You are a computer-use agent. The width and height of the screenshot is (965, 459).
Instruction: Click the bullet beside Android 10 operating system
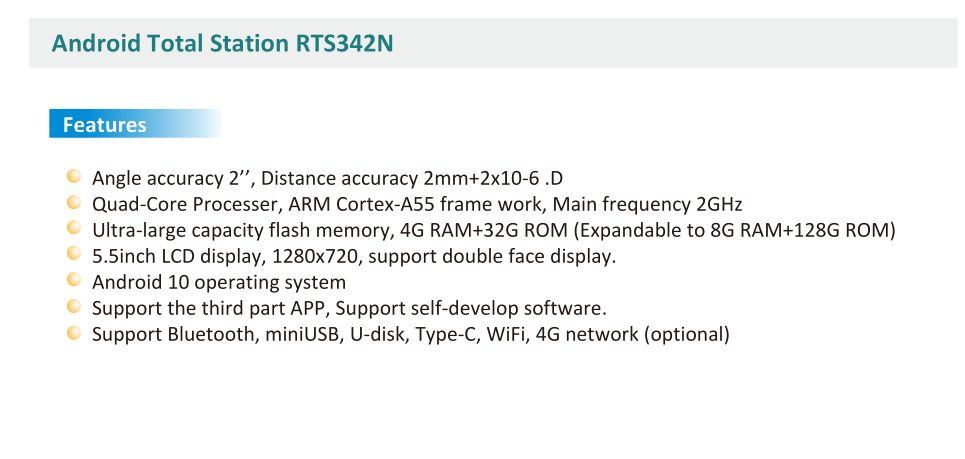click(74, 280)
